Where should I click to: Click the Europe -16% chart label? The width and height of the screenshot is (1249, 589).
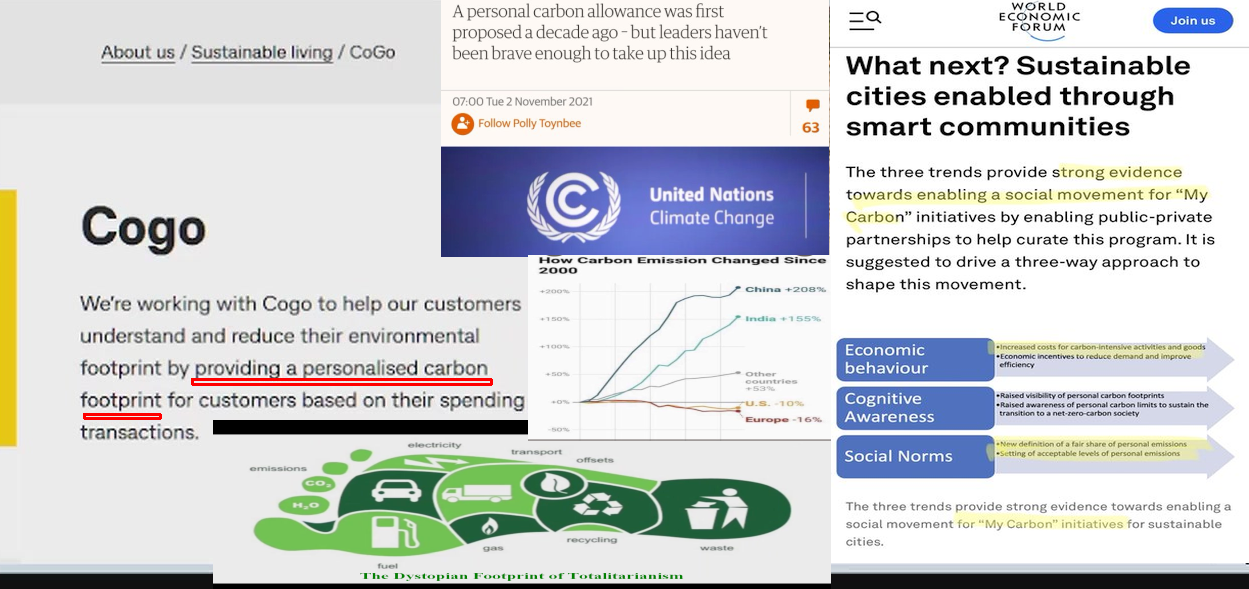[783, 420]
